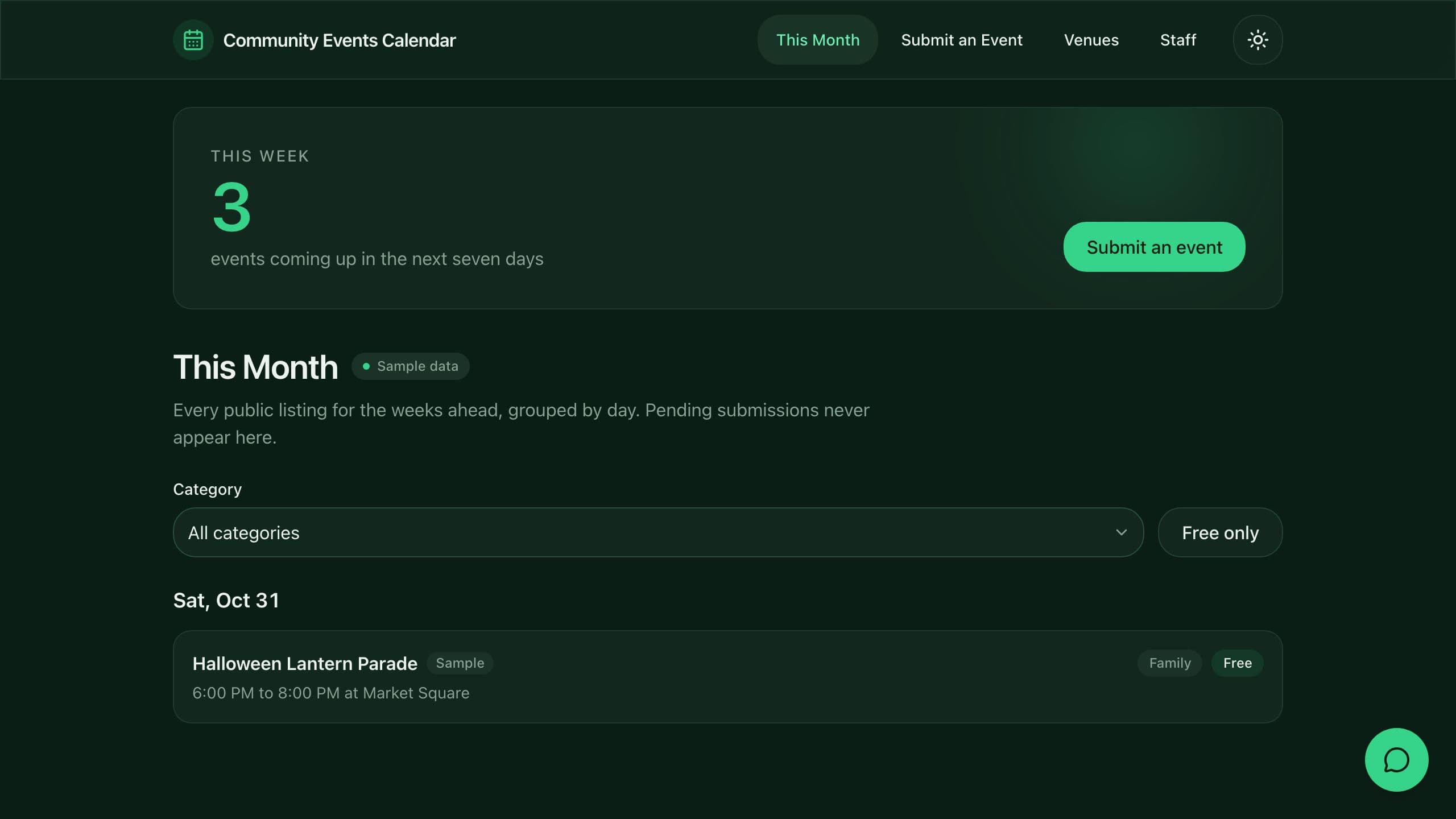Click the THIS WEEK label

pos(260,156)
